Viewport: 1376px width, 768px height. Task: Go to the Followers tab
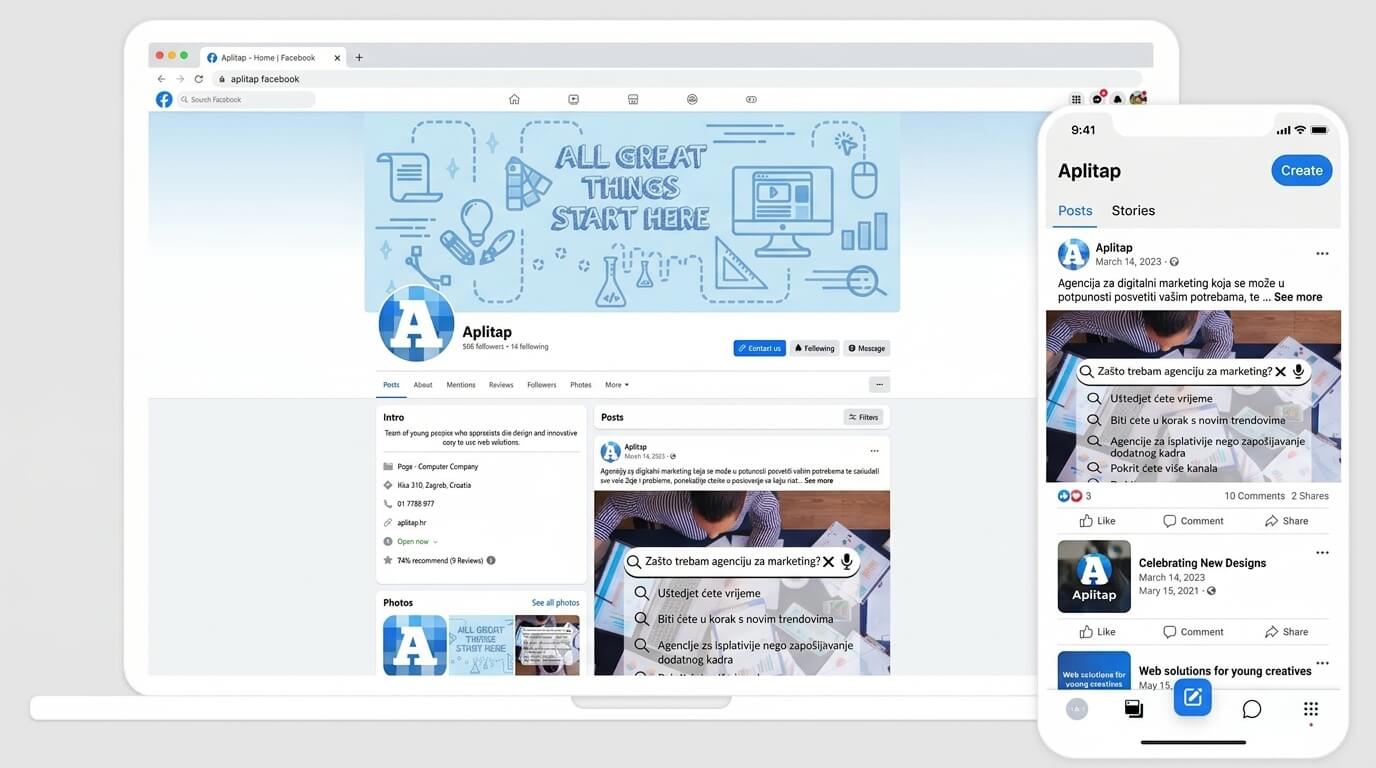pos(542,385)
